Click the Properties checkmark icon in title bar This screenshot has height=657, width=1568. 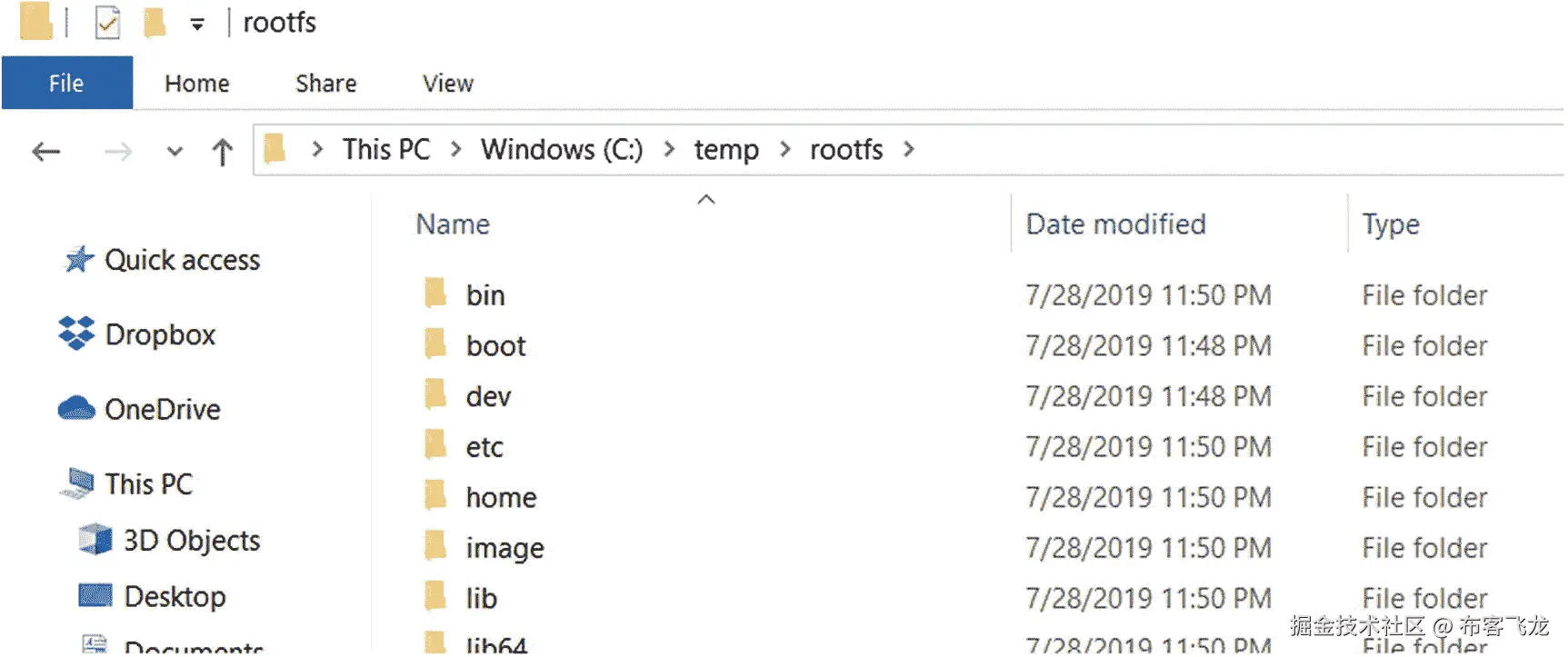pos(107,23)
